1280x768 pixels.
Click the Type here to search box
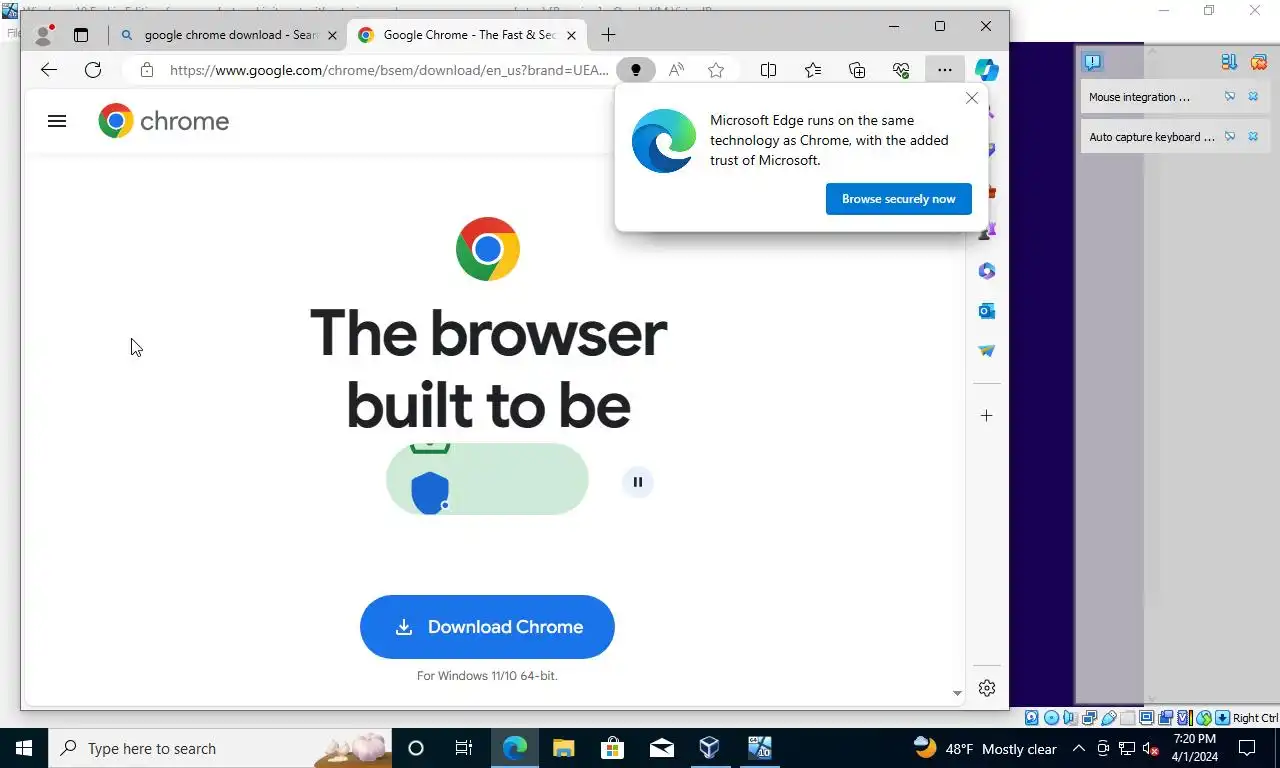point(220,748)
